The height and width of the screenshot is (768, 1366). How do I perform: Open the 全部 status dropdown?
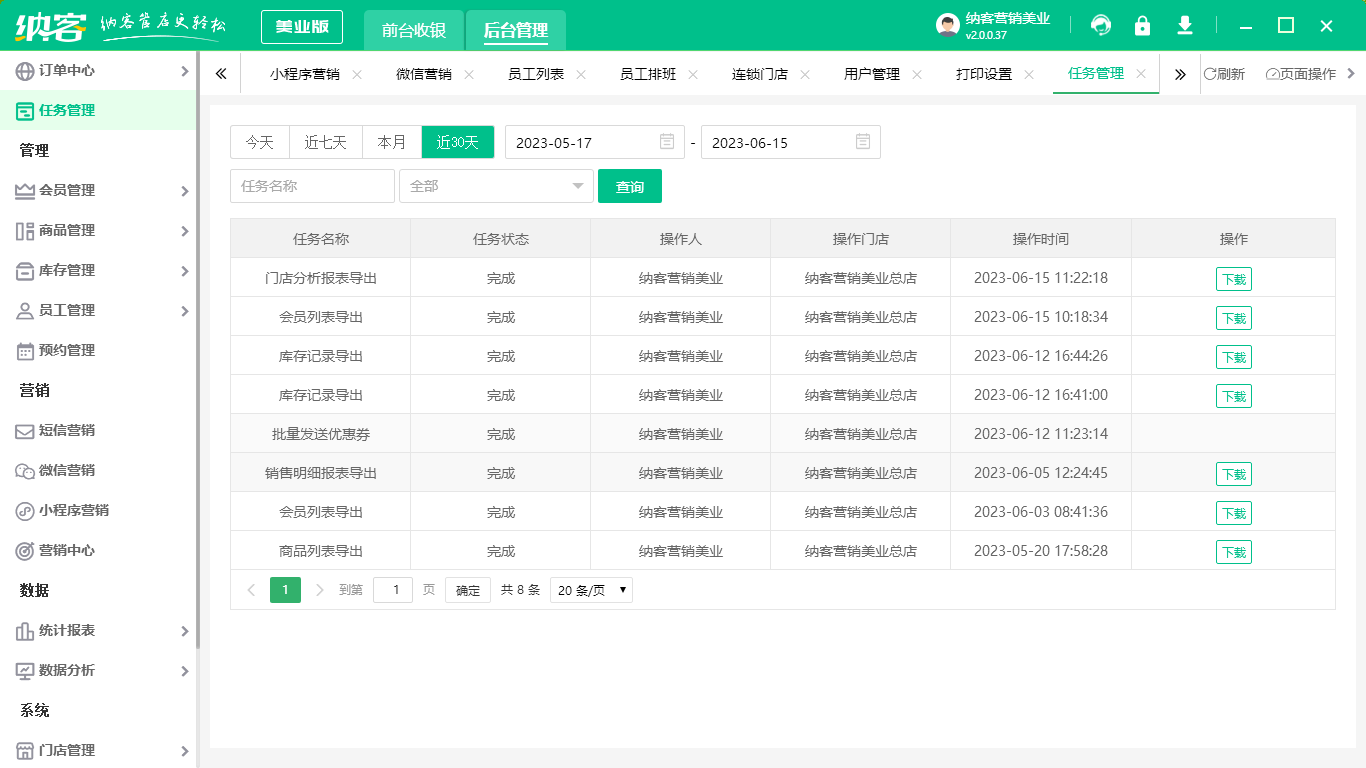coord(496,186)
